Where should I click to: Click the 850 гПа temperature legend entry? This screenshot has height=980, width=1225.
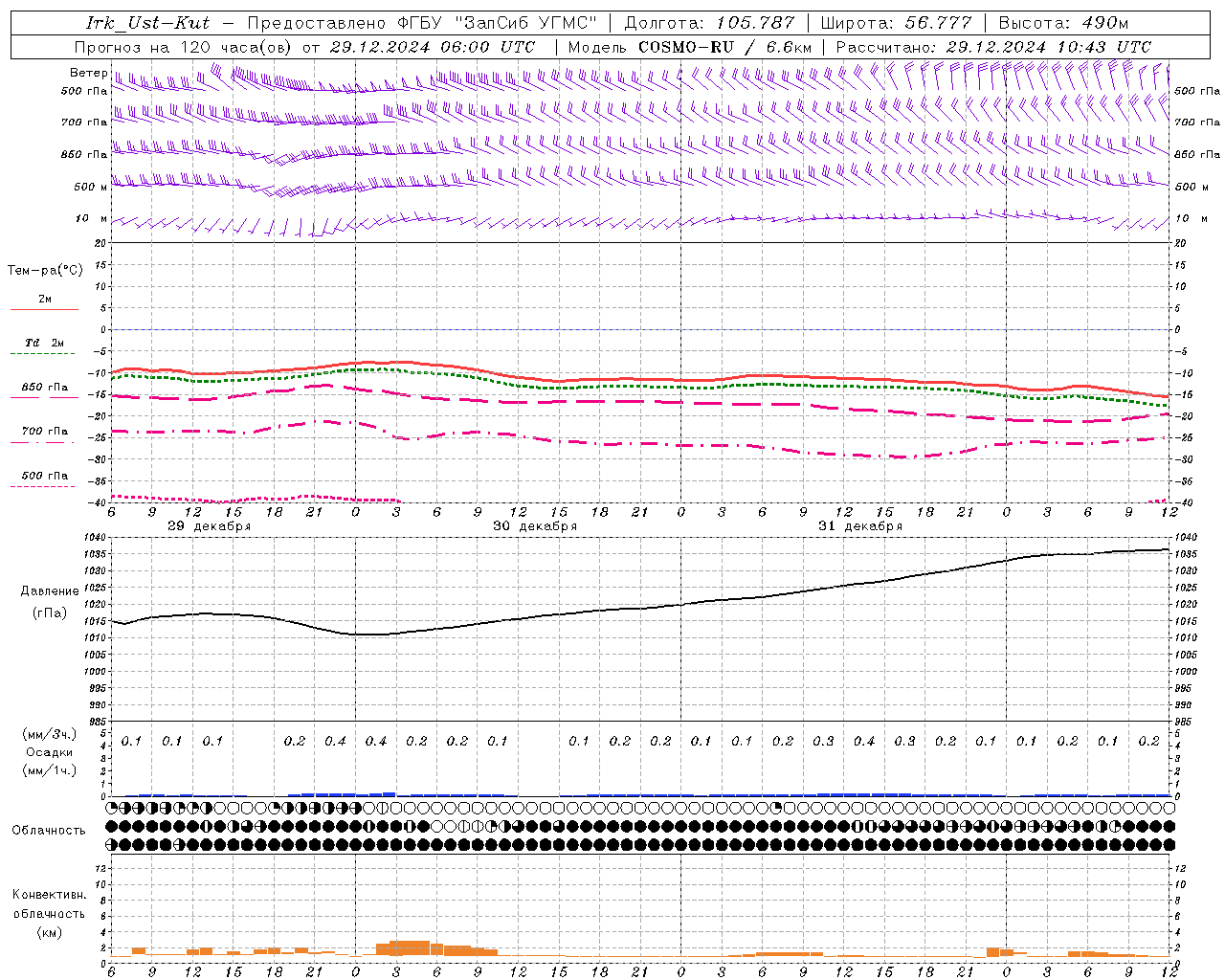(x=45, y=388)
